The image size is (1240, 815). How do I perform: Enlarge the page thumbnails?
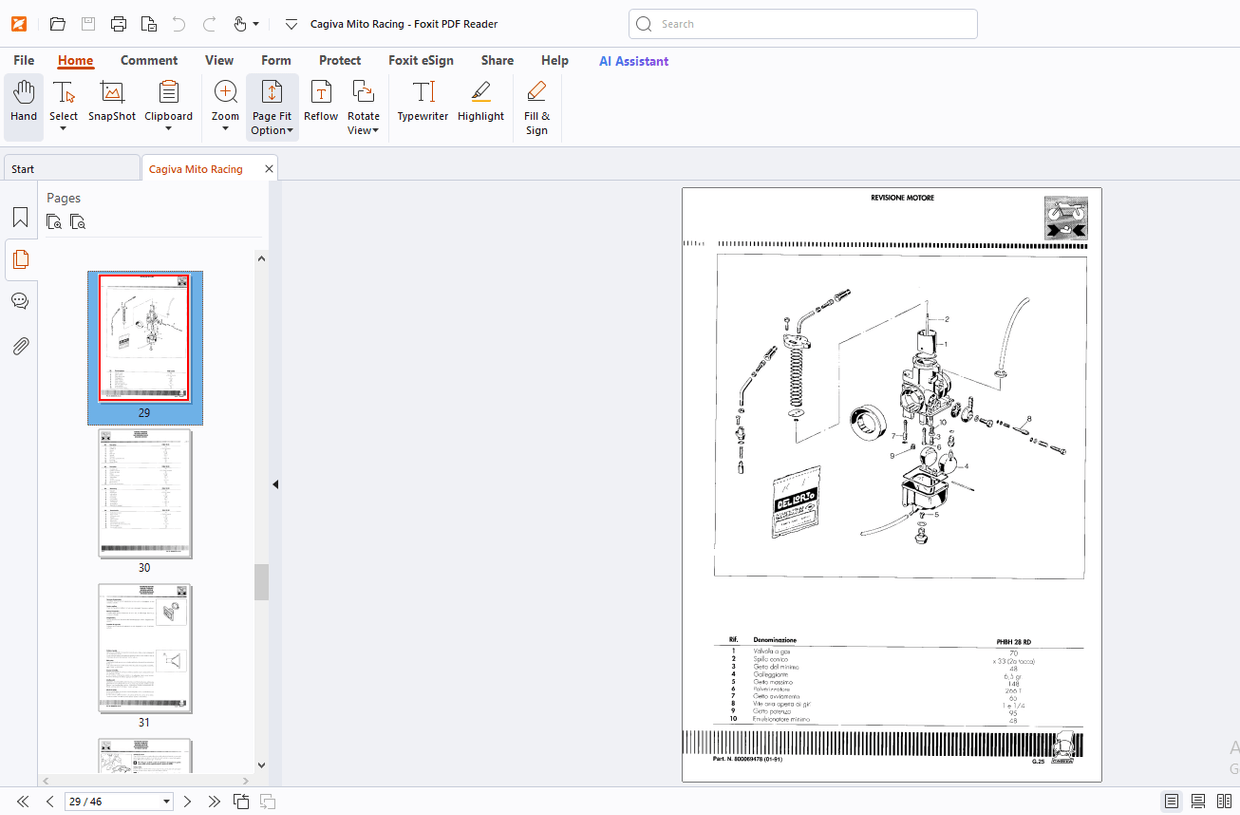click(x=53, y=221)
